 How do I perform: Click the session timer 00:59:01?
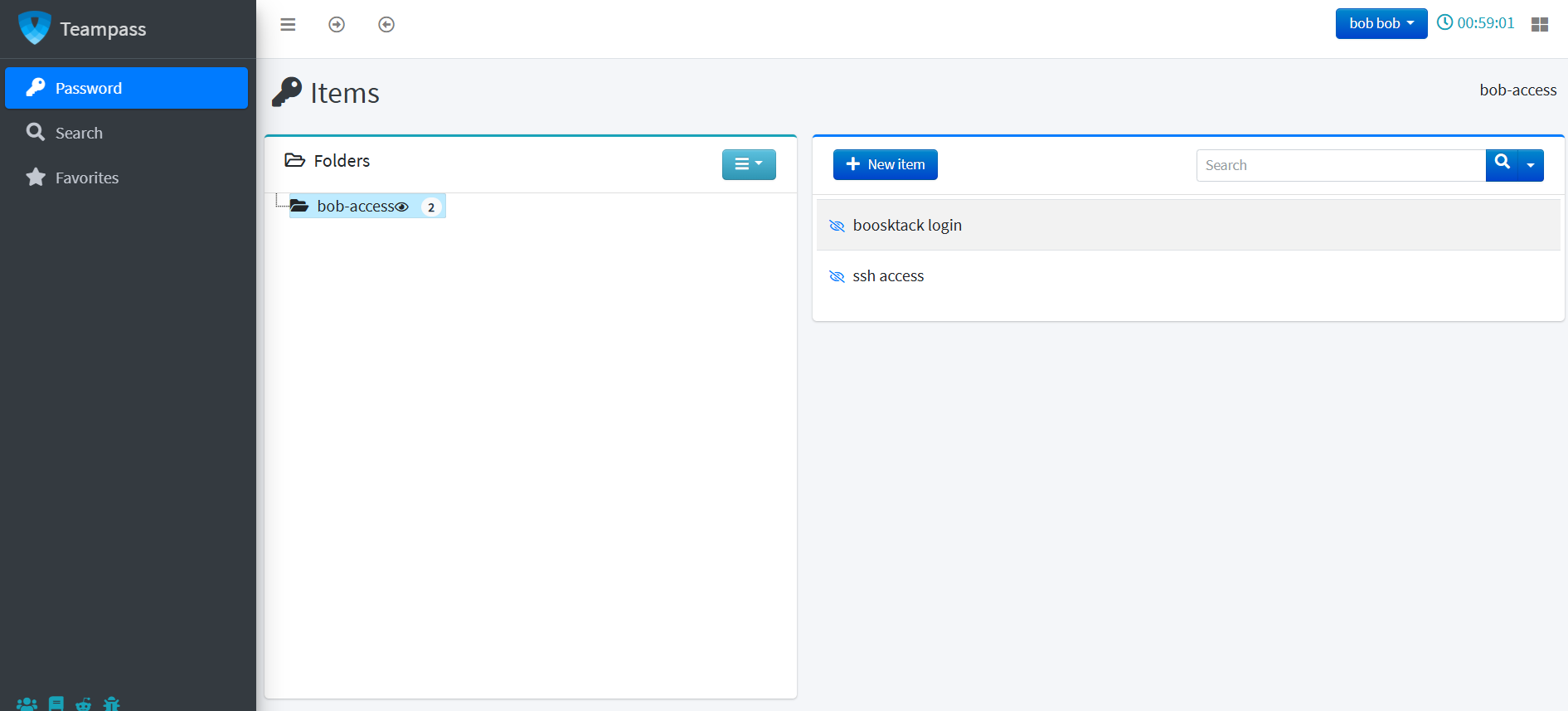pyautogui.click(x=1476, y=23)
